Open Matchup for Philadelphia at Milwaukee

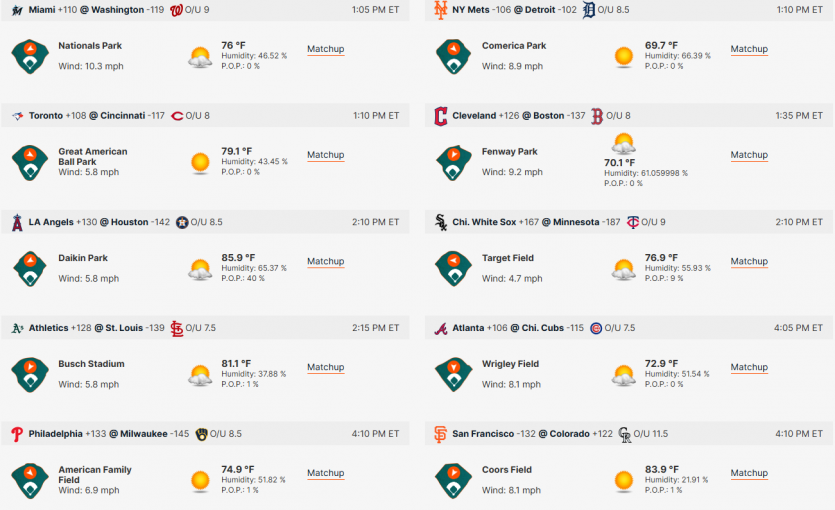pos(325,473)
